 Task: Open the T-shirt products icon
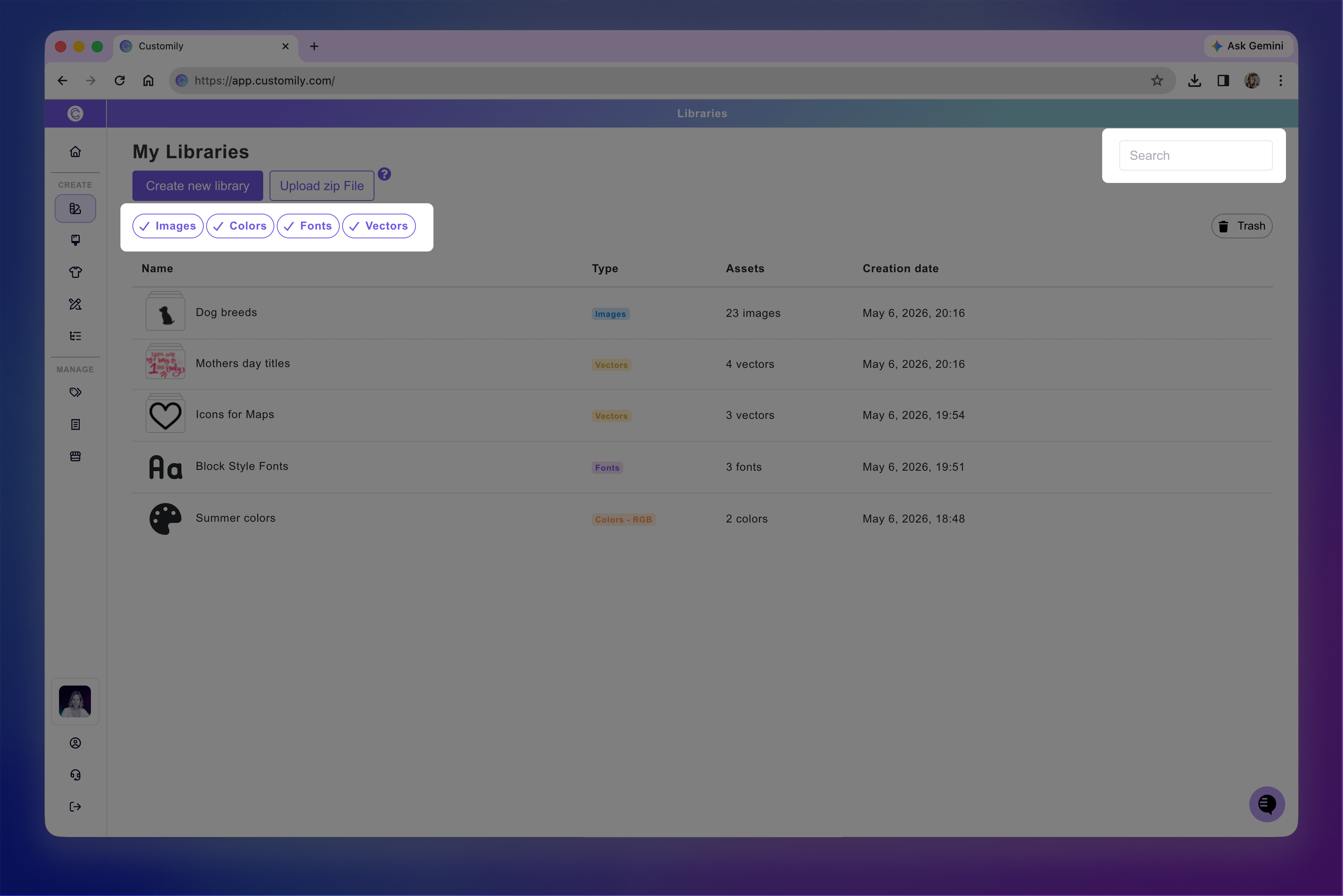click(75, 272)
